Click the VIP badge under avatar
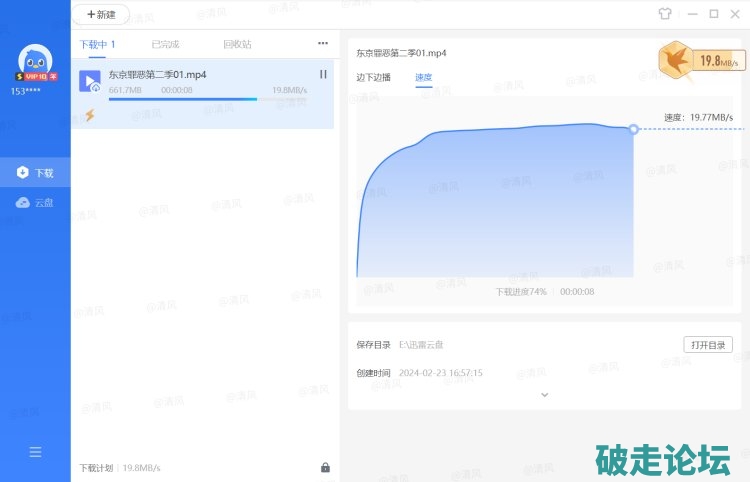The height and width of the screenshot is (482, 750). pos(36,77)
